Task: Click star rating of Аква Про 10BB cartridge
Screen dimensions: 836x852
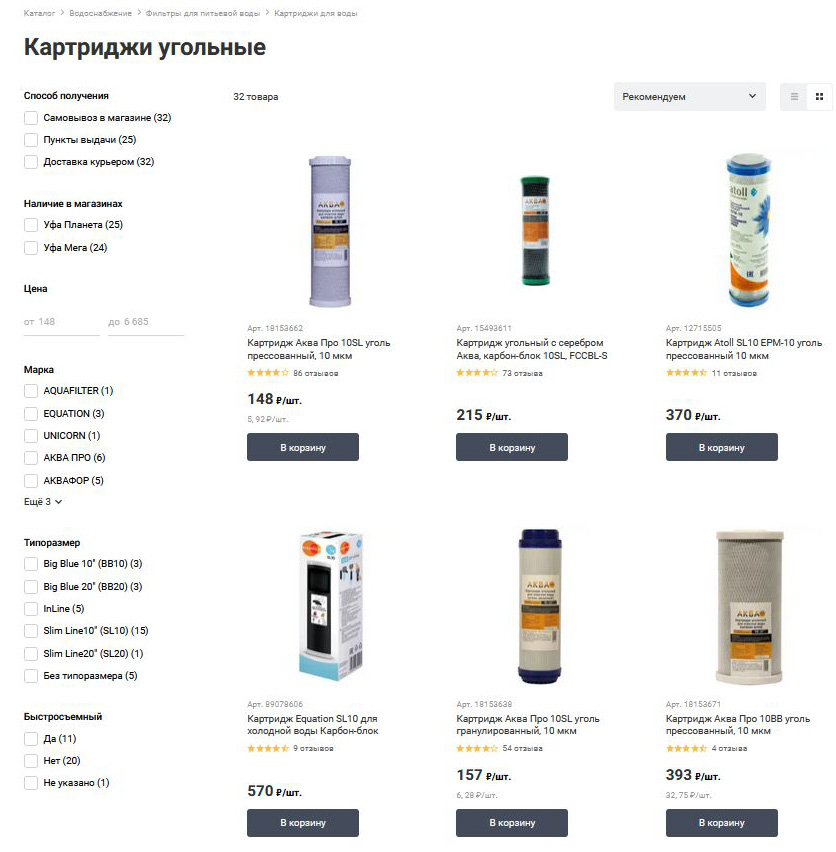Action: (686, 749)
